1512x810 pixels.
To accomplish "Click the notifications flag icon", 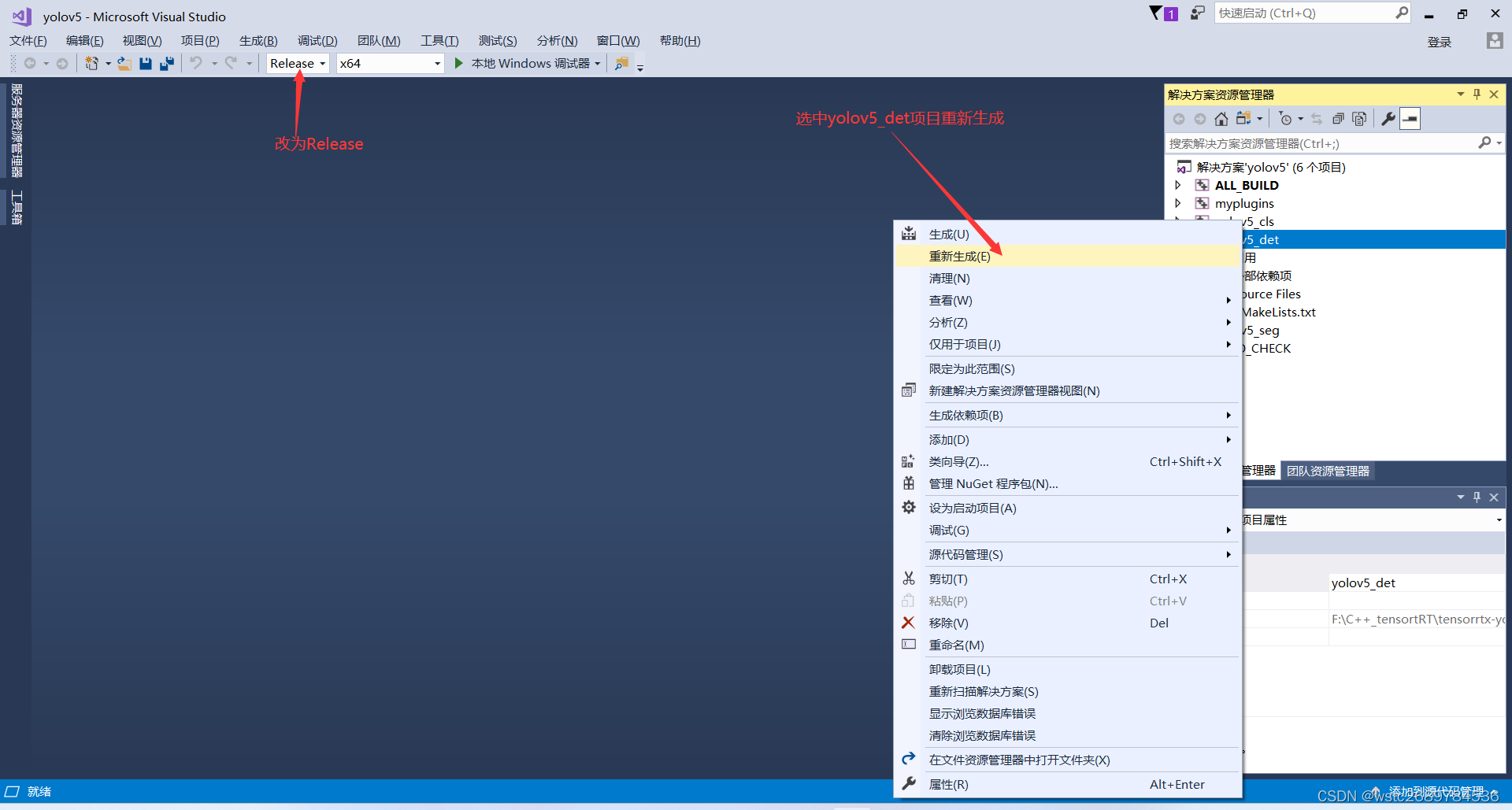I will (x=1156, y=13).
